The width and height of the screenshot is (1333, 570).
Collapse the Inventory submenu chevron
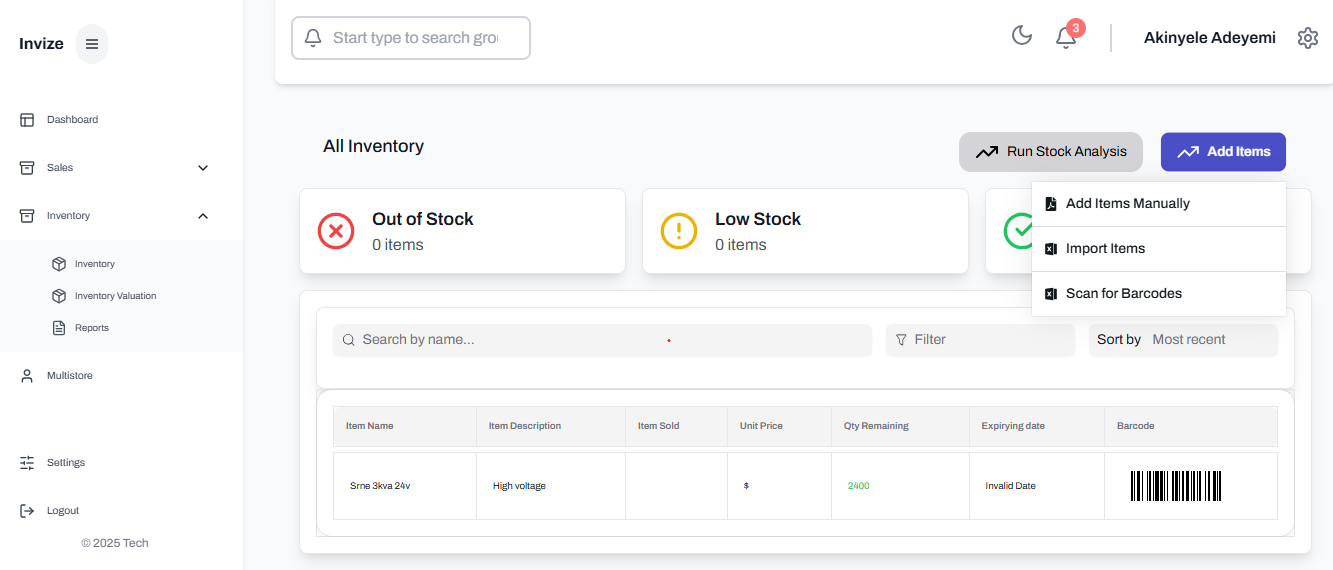(203, 216)
